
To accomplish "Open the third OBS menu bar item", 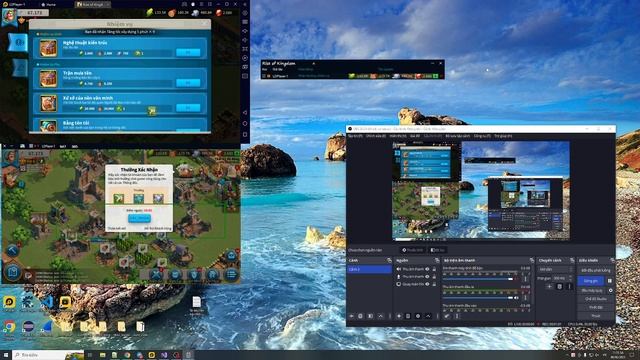I will coord(398,136).
